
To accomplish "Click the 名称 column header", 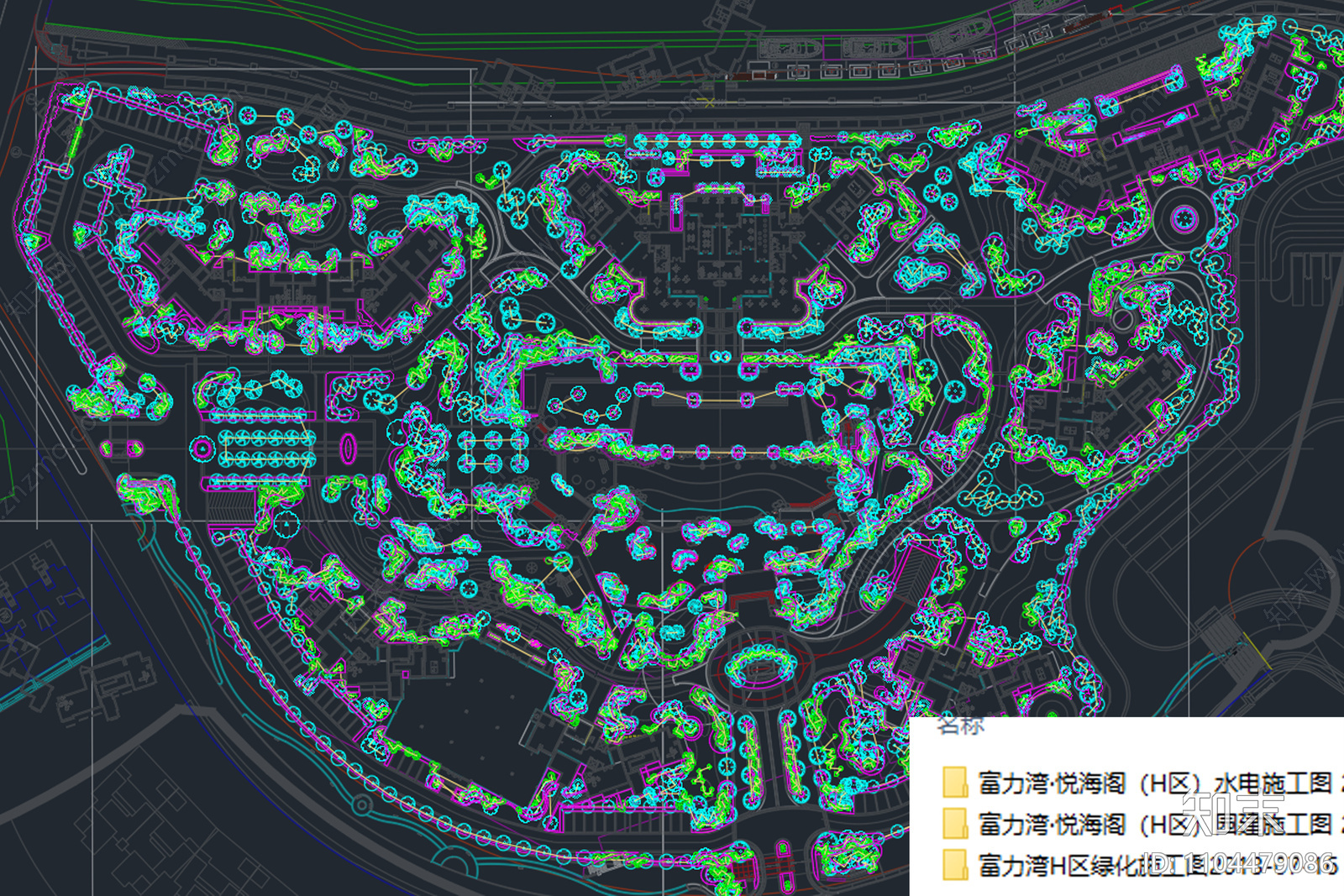I will pos(960,726).
